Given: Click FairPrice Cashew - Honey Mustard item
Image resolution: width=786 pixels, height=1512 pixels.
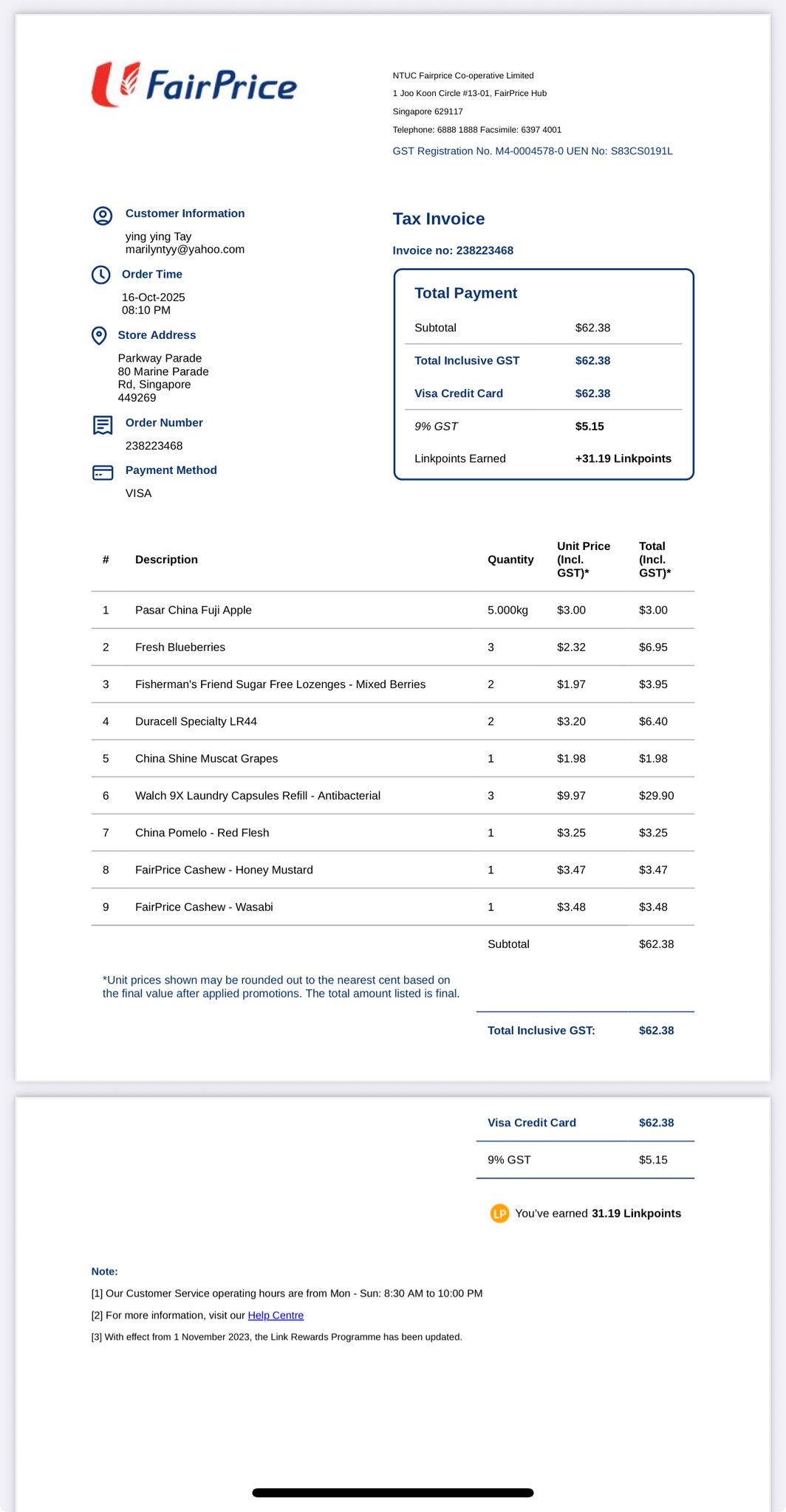Looking at the screenshot, I should coord(224,870).
